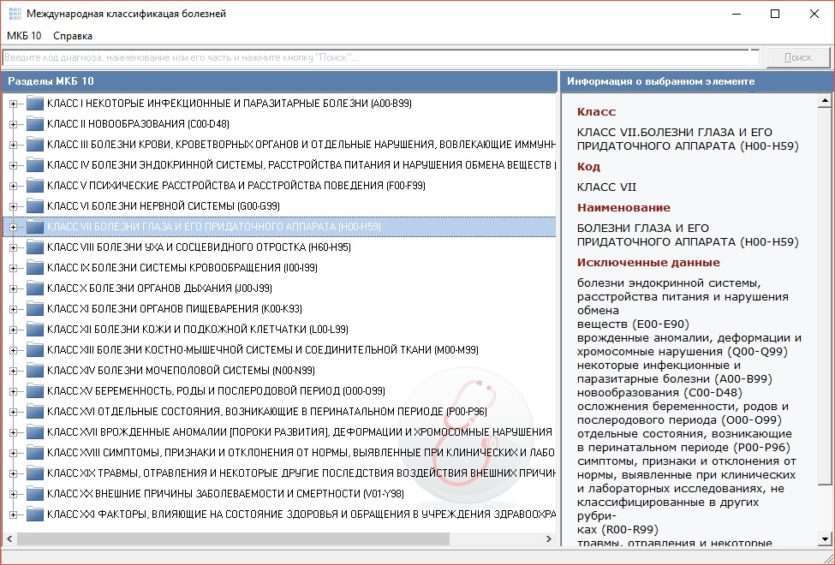Expand КЛАСС I infectious diseases node
This screenshot has height=565, width=835.
pos(13,104)
